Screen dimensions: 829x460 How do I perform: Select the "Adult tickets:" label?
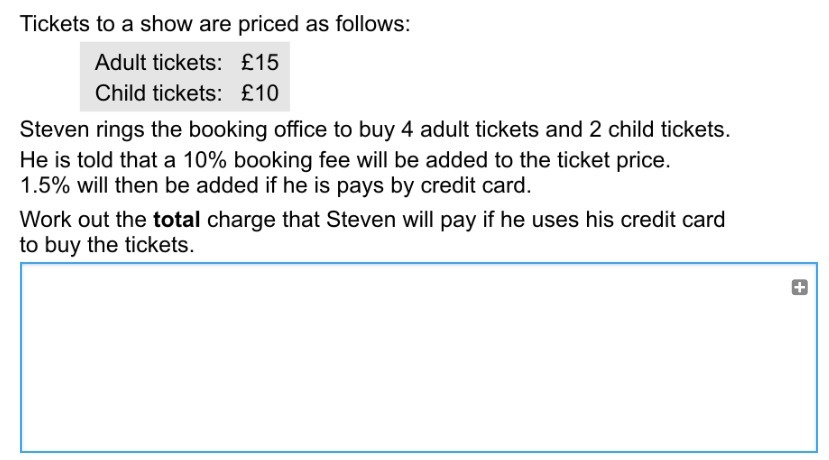pyautogui.click(x=158, y=63)
